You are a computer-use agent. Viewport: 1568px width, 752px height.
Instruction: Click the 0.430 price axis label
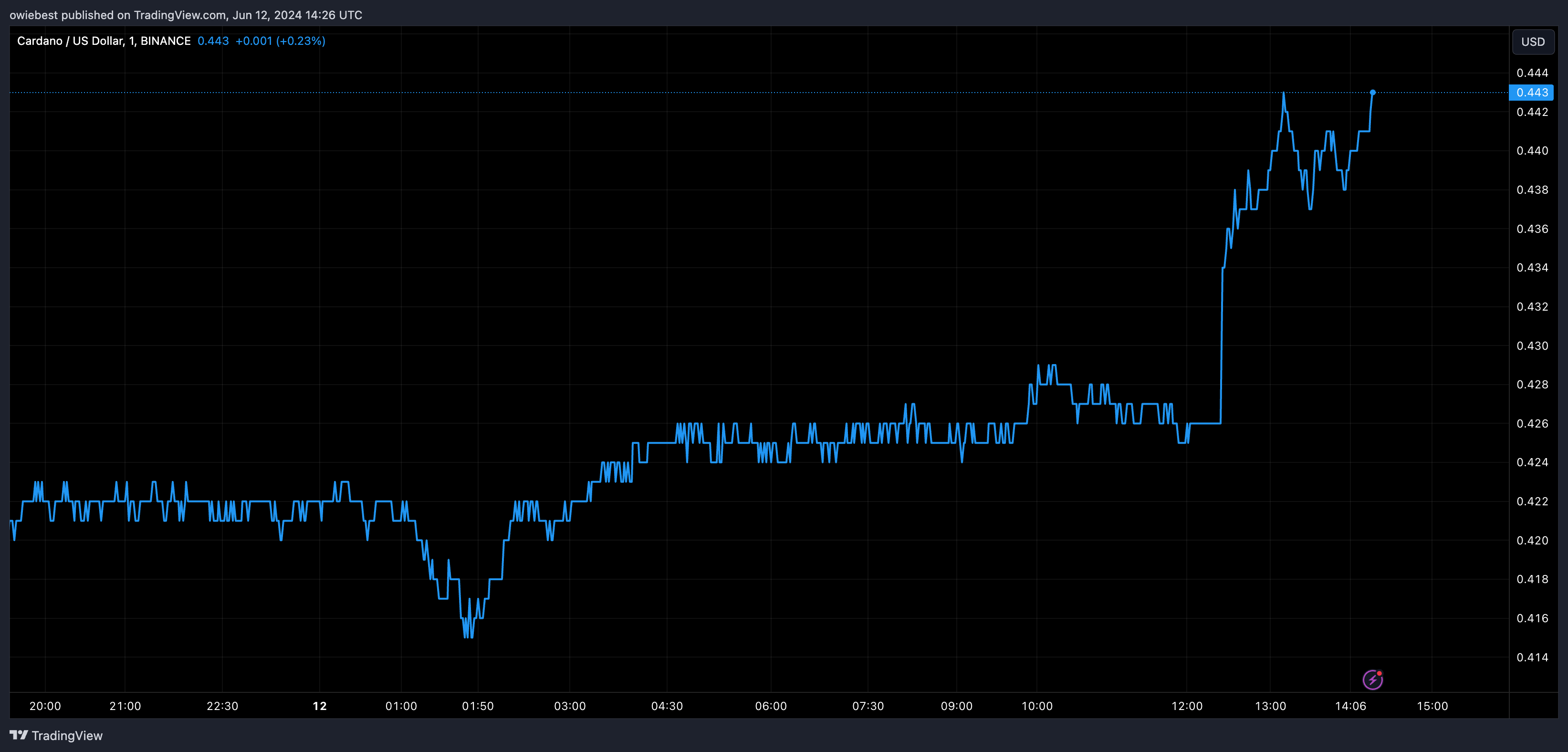point(1532,346)
